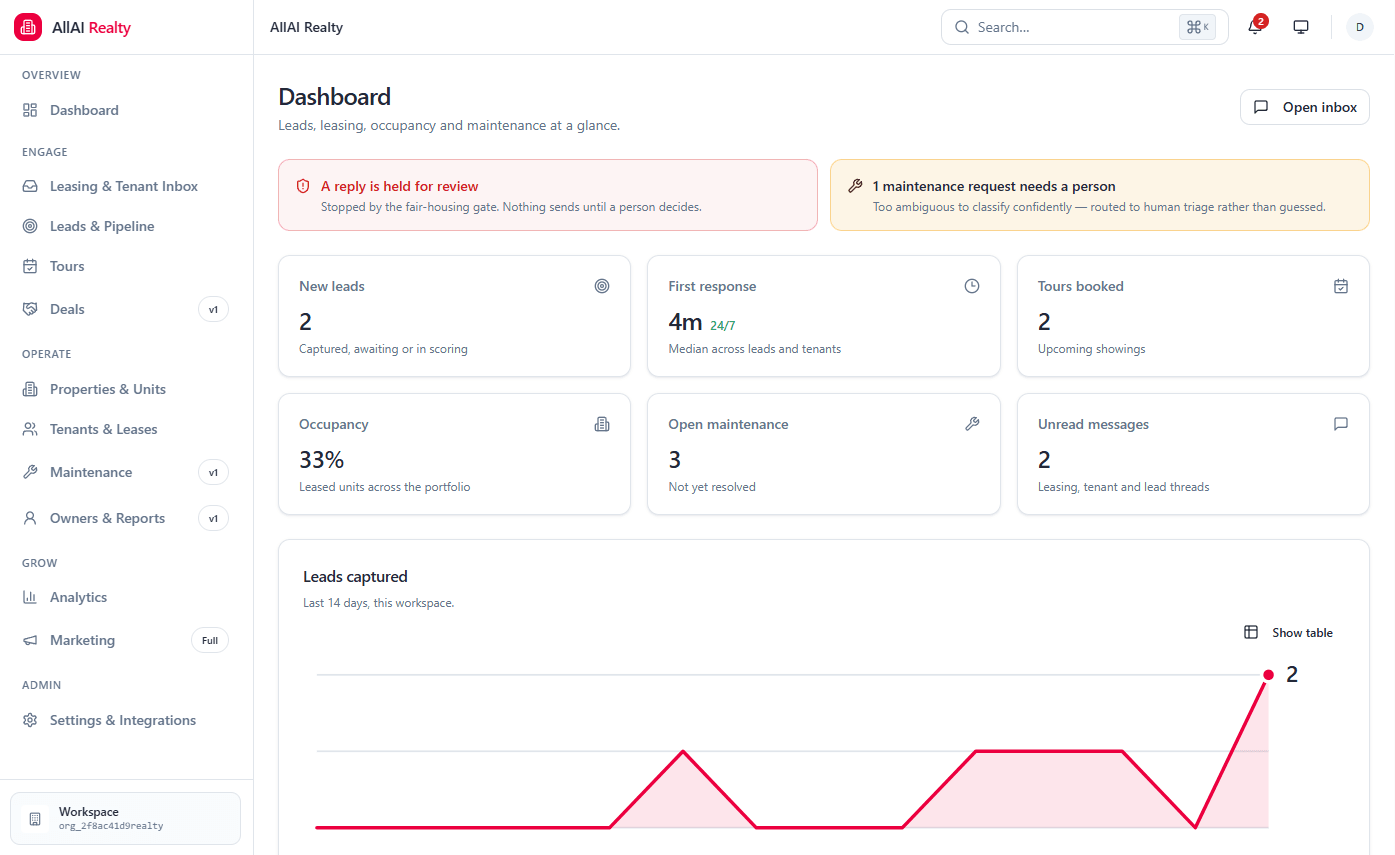Image resolution: width=1395 pixels, height=855 pixels.
Task: Click the lead data point marker
Action: click(1268, 675)
